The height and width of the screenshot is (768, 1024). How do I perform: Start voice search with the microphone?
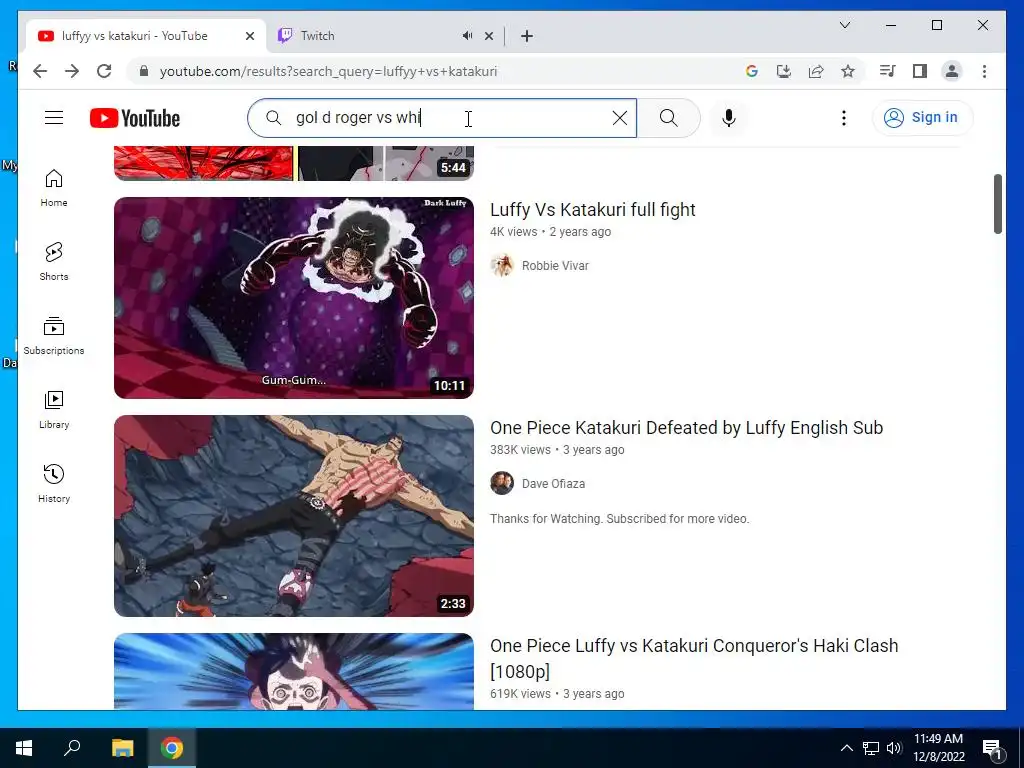(x=729, y=118)
